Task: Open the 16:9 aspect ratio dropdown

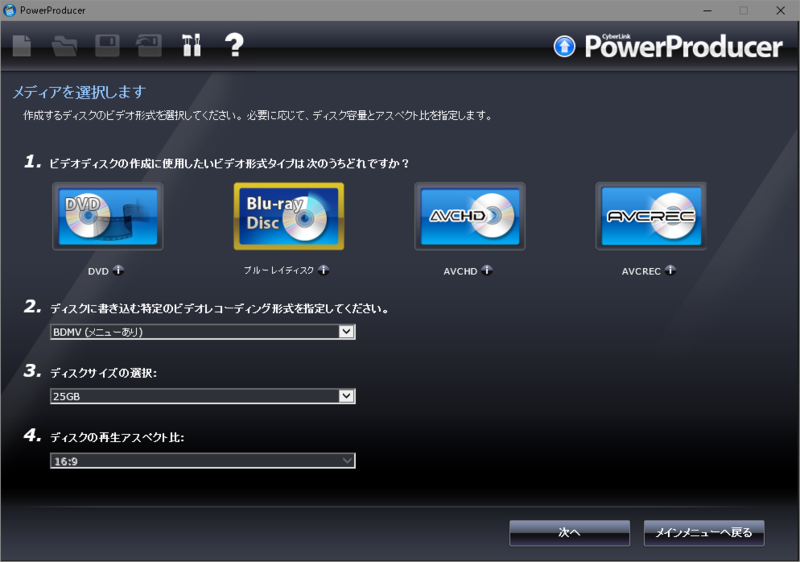Action: tap(203, 461)
